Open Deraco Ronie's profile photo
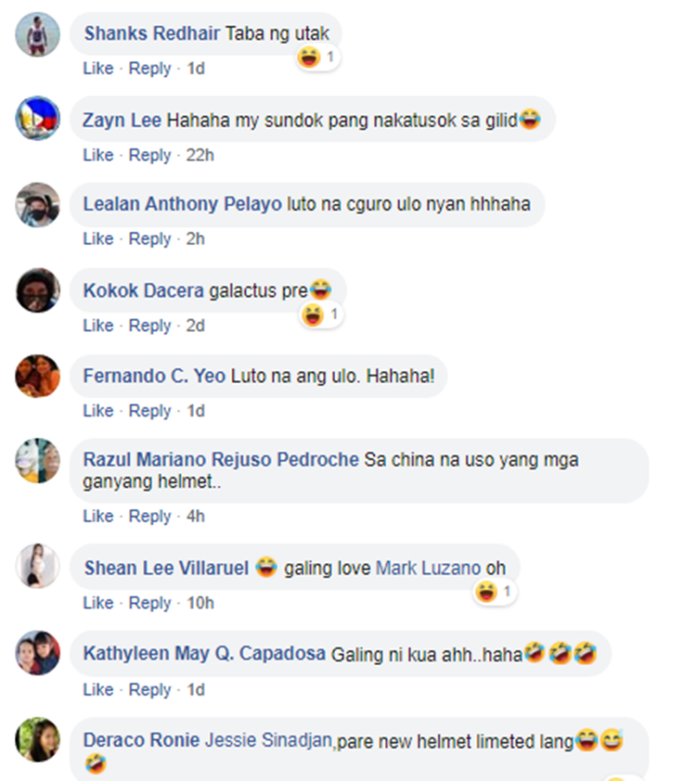The image size is (696, 781). [38, 740]
